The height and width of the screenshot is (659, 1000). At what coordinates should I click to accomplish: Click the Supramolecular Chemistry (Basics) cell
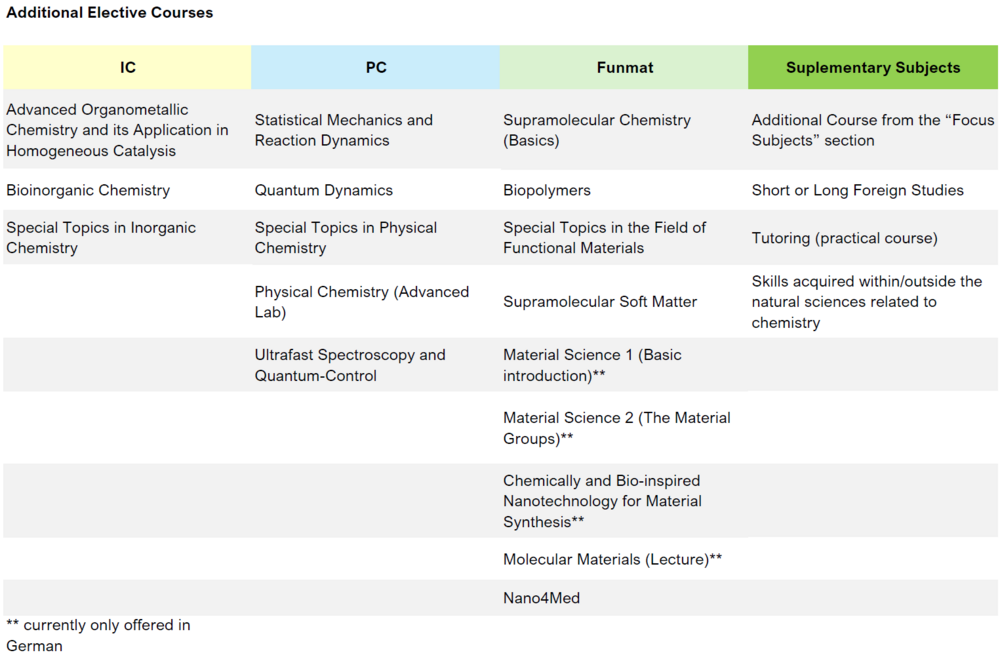click(596, 130)
